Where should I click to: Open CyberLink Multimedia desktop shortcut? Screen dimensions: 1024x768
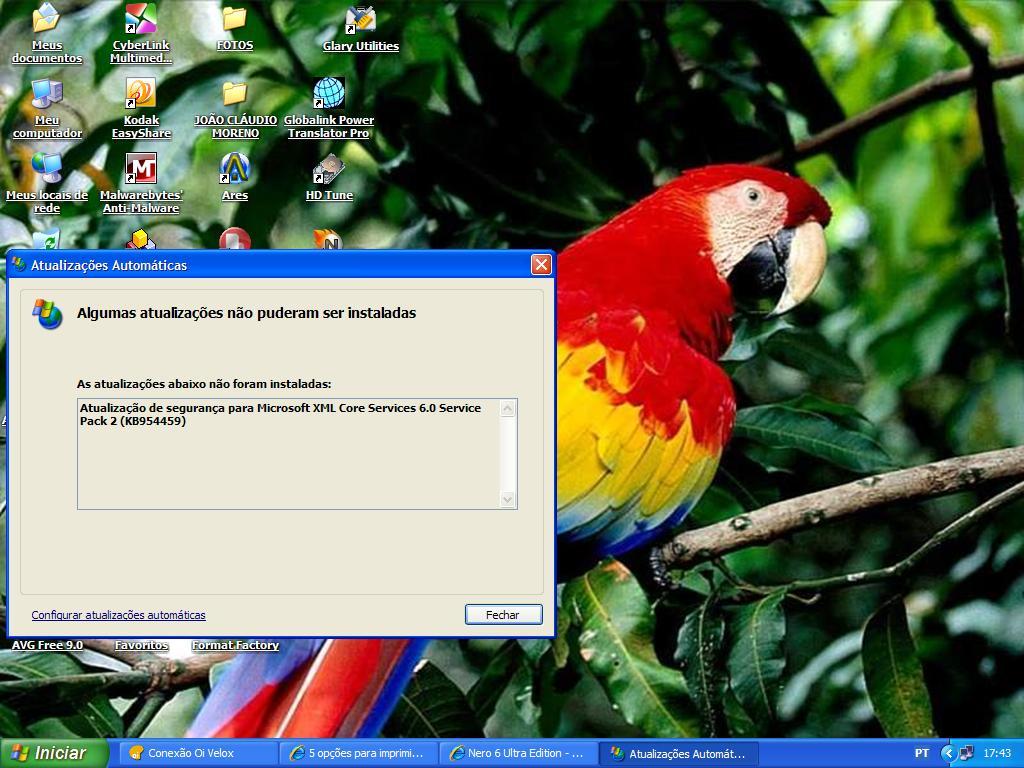pos(141,33)
